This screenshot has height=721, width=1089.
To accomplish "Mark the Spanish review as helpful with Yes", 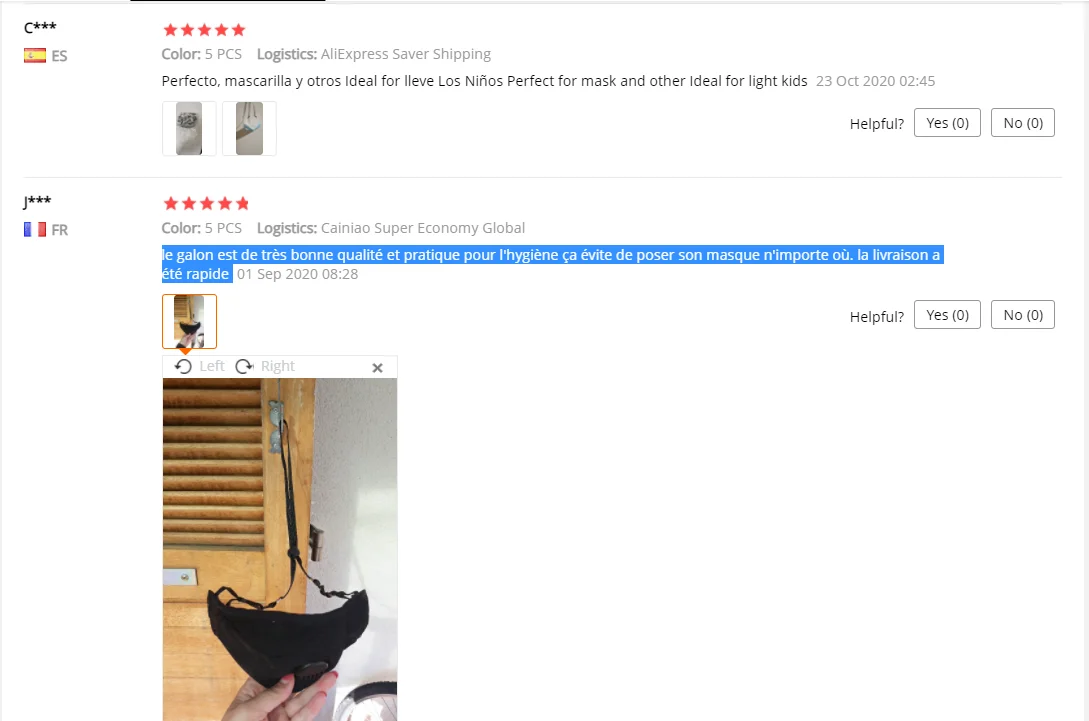I will pyautogui.click(x=947, y=123).
